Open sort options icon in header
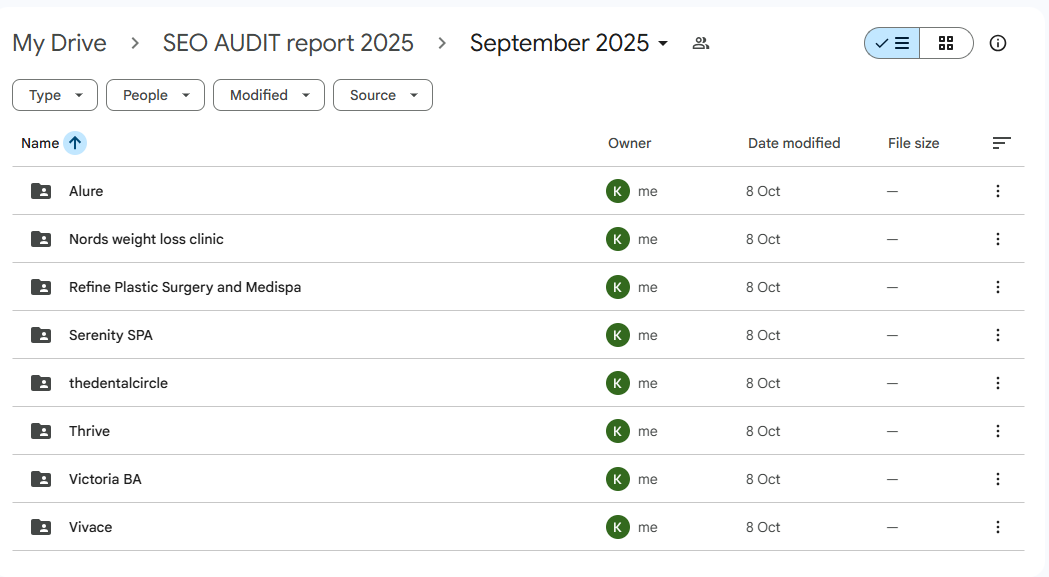Screen dimensions: 1049x577 1001,143
